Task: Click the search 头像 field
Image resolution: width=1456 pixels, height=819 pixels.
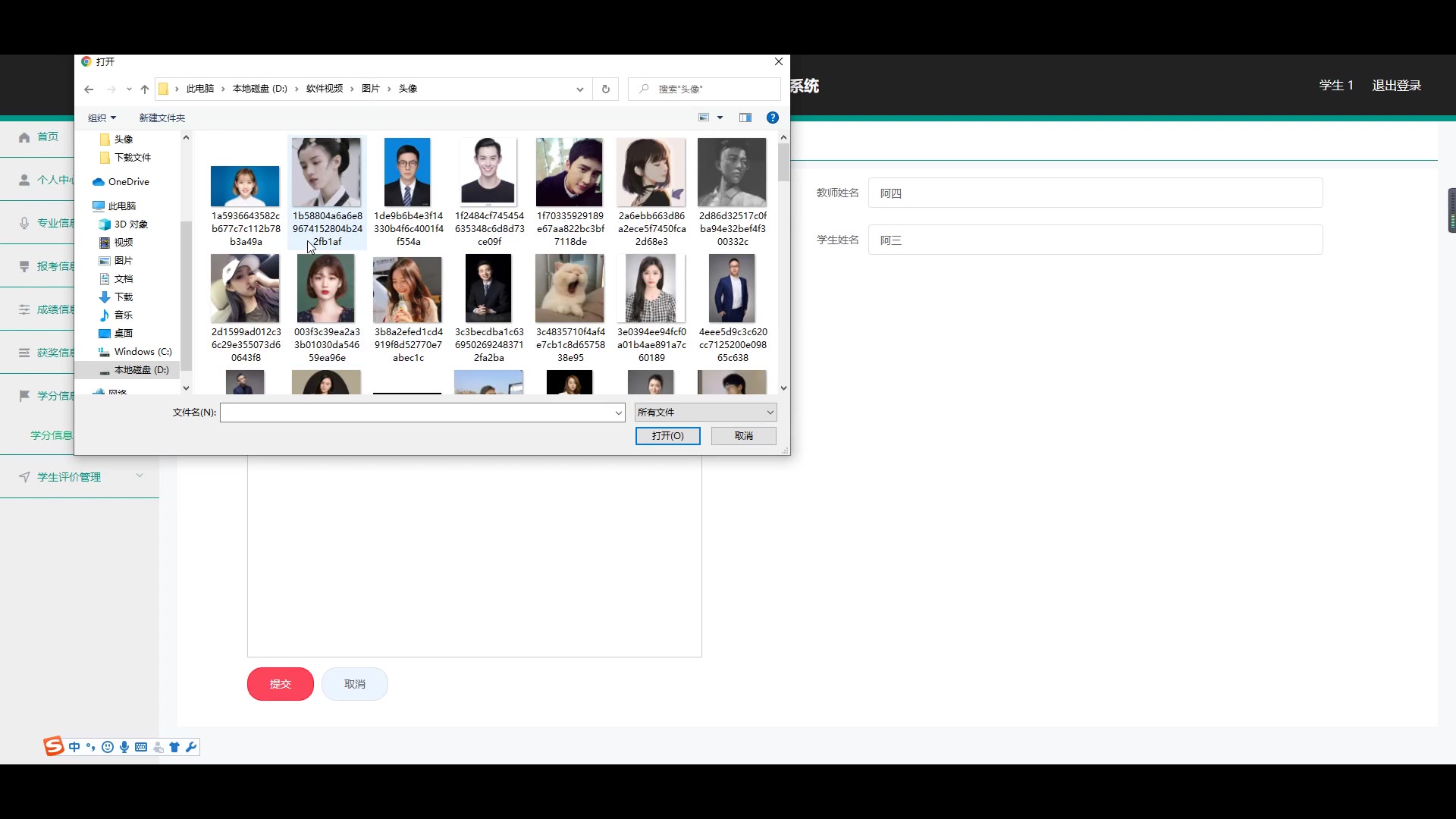Action: pyautogui.click(x=704, y=89)
